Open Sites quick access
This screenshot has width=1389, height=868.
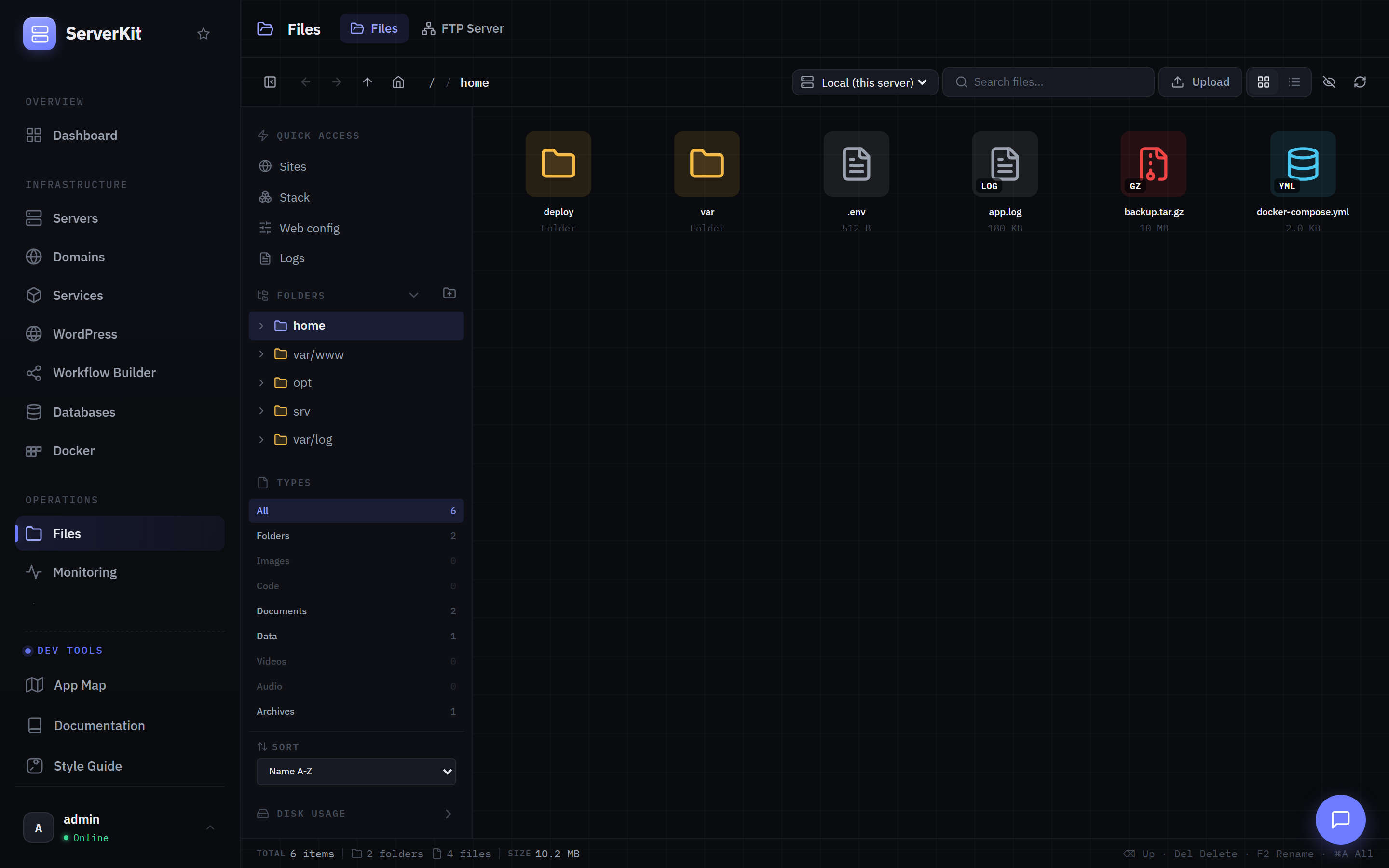356,166
